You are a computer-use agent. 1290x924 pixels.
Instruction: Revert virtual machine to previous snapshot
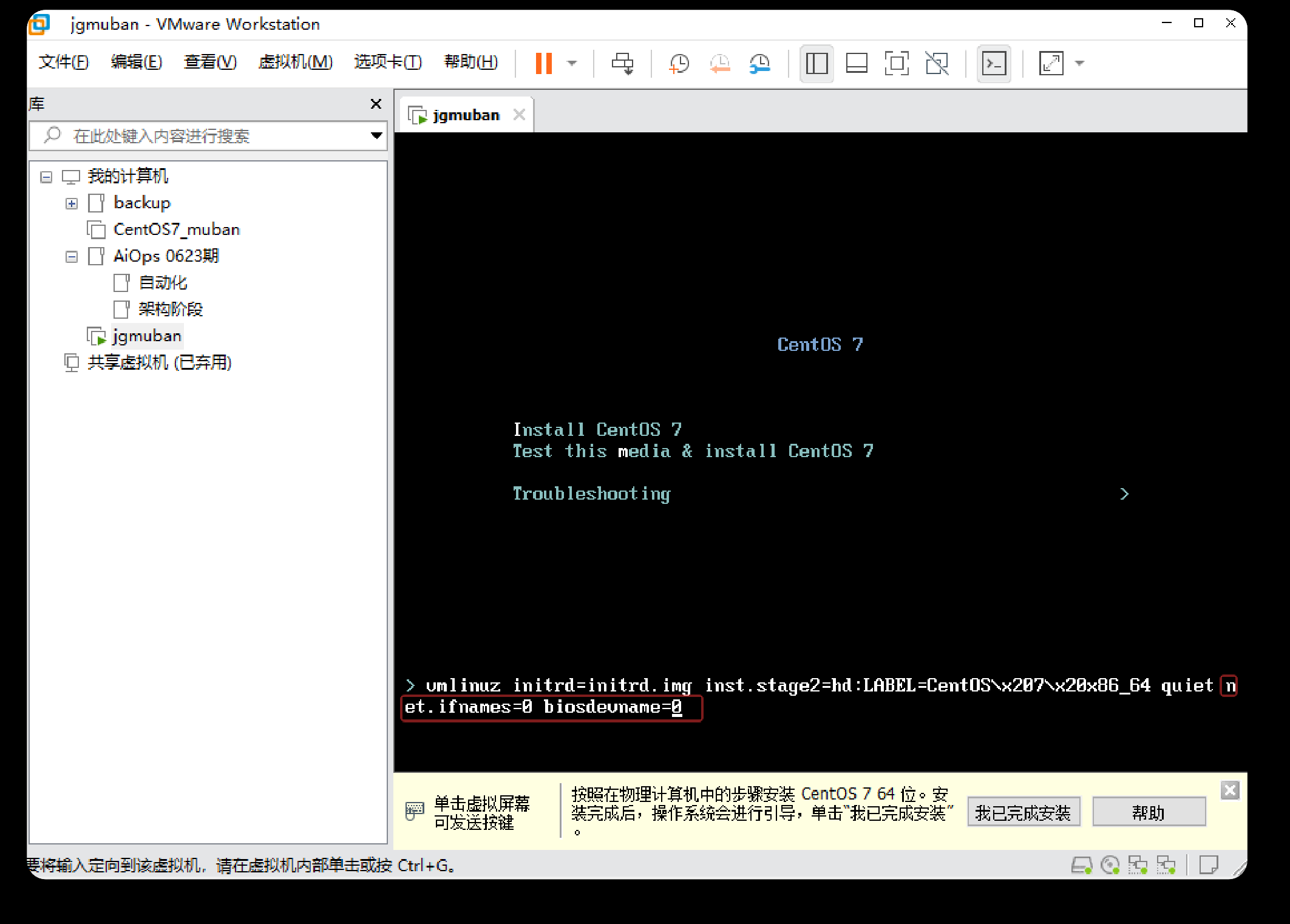(x=719, y=63)
